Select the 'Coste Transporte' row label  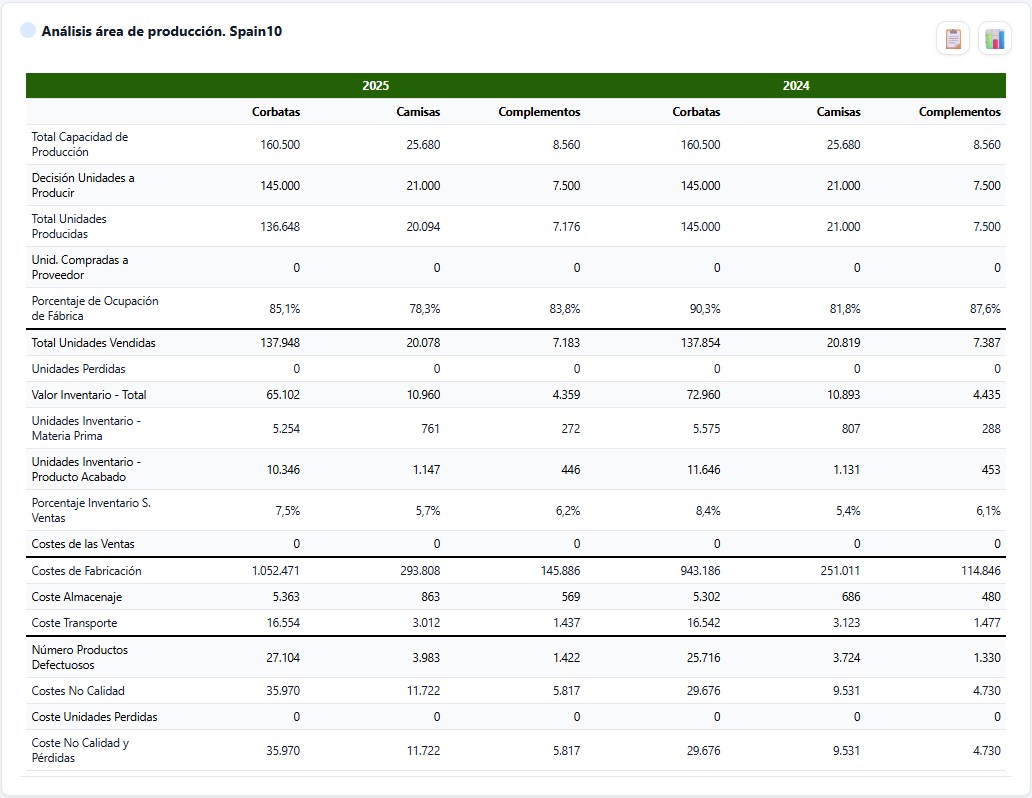point(74,623)
